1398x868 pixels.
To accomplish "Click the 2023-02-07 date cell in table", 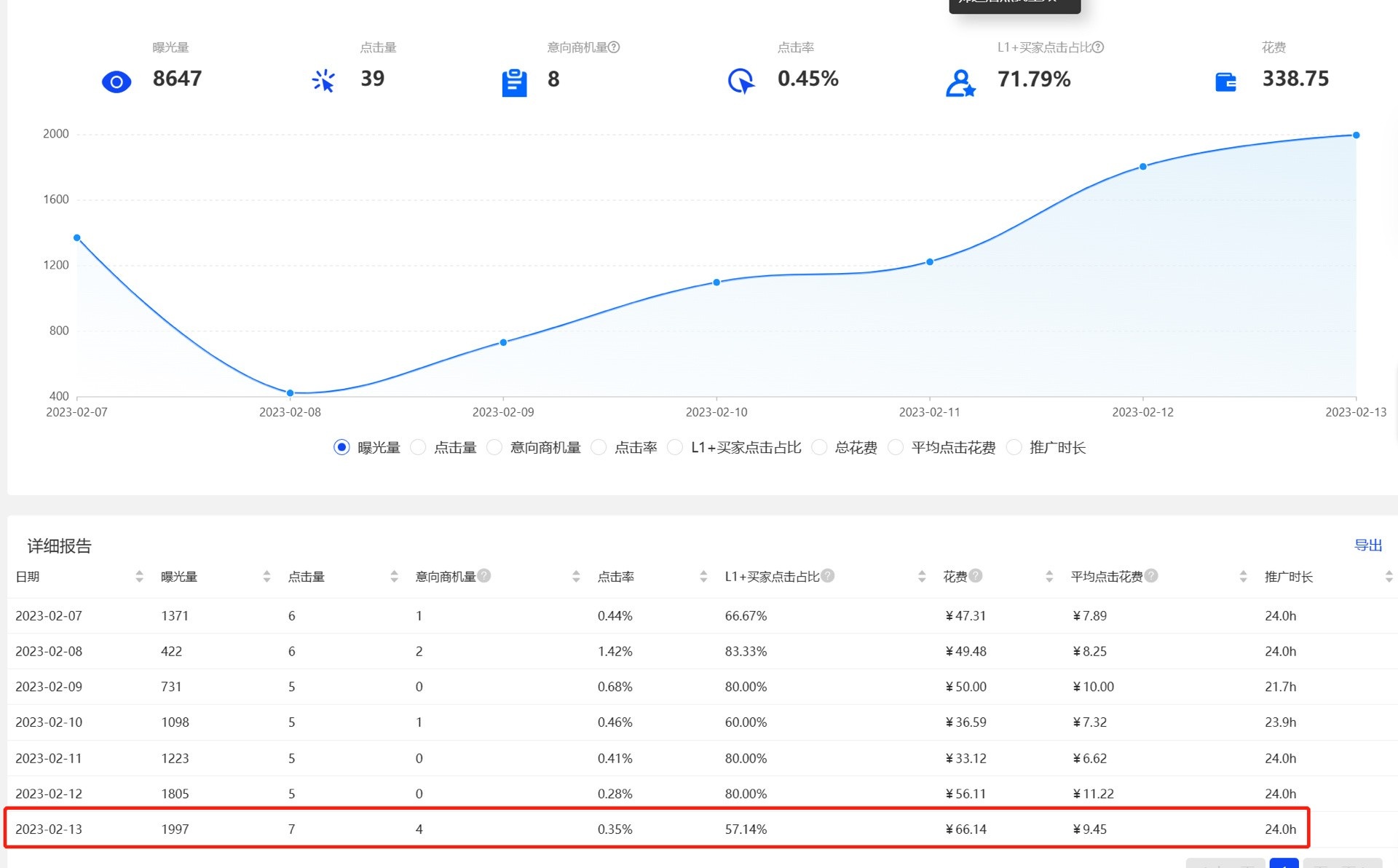I will coord(49,616).
